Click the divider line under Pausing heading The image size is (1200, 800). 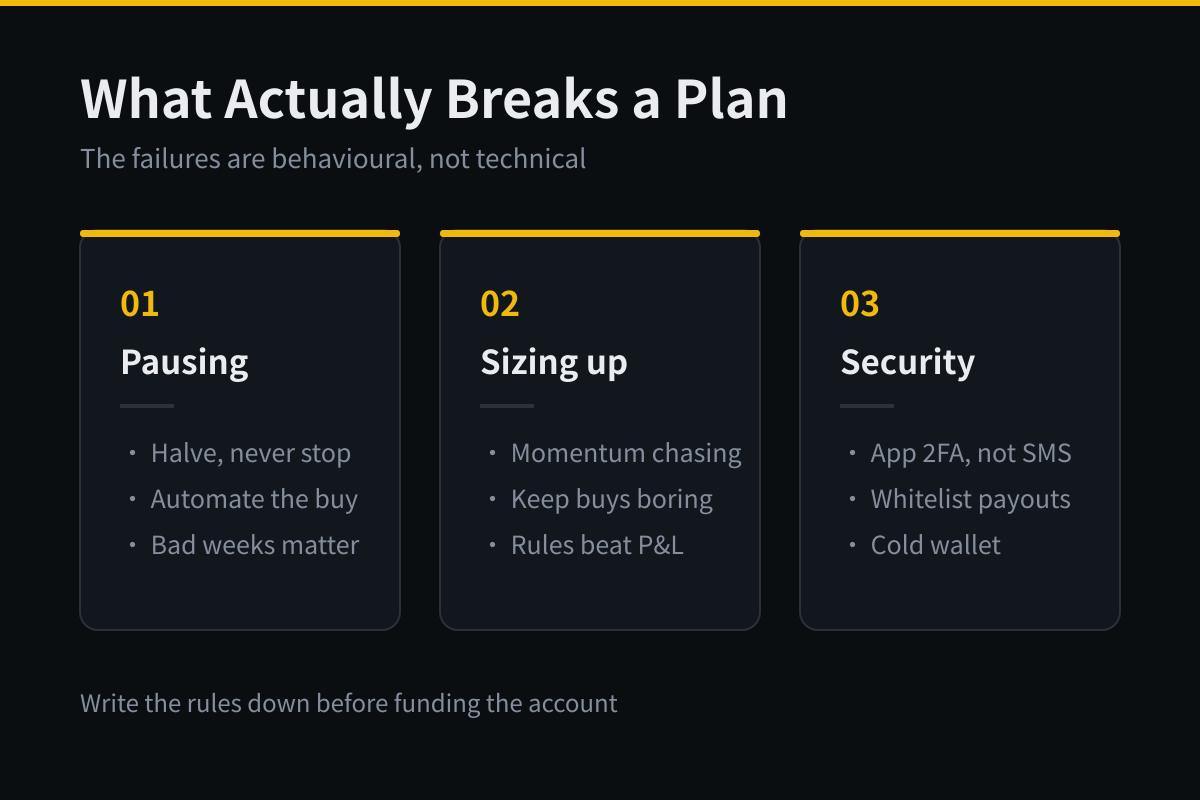tap(147, 406)
